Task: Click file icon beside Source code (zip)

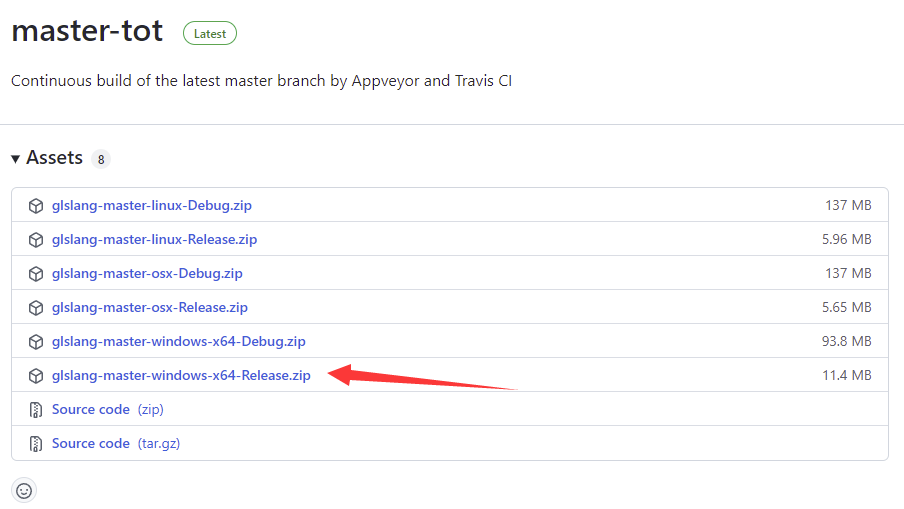Action: click(36, 410)
